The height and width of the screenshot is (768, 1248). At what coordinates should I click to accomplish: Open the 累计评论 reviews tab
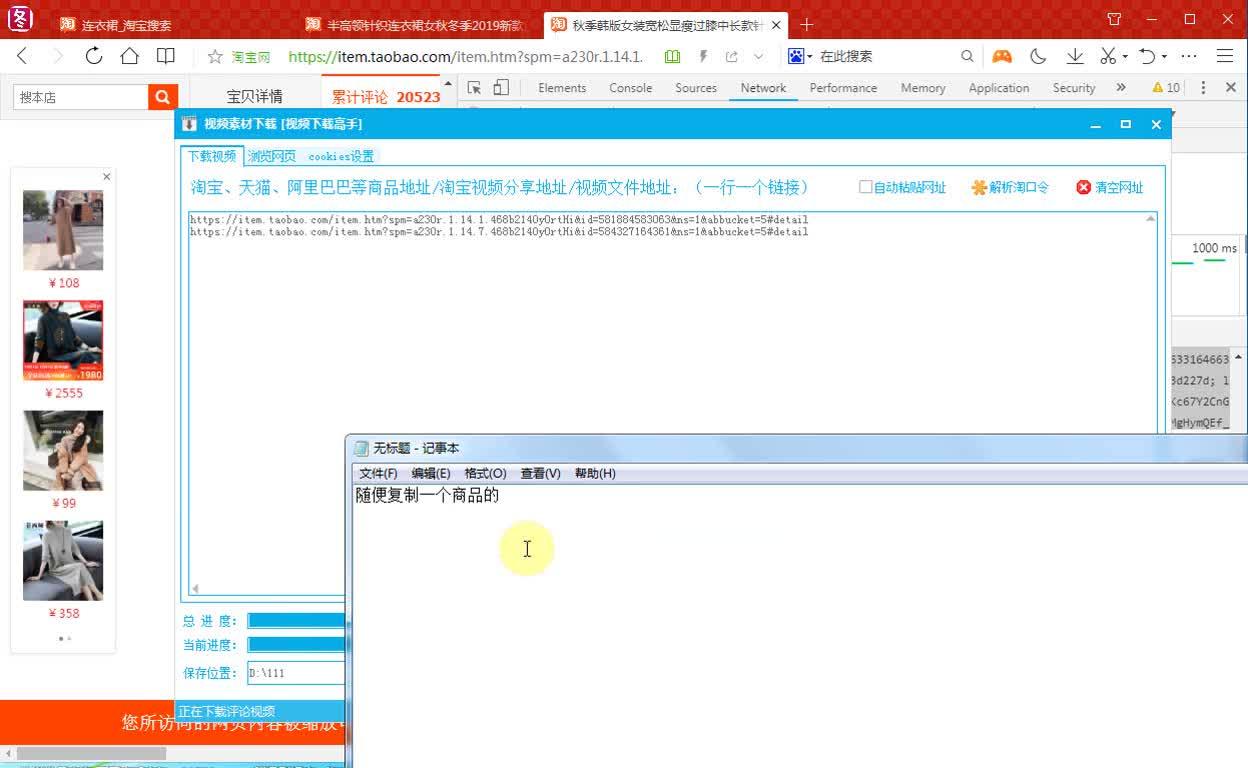(x=386, y=97)
